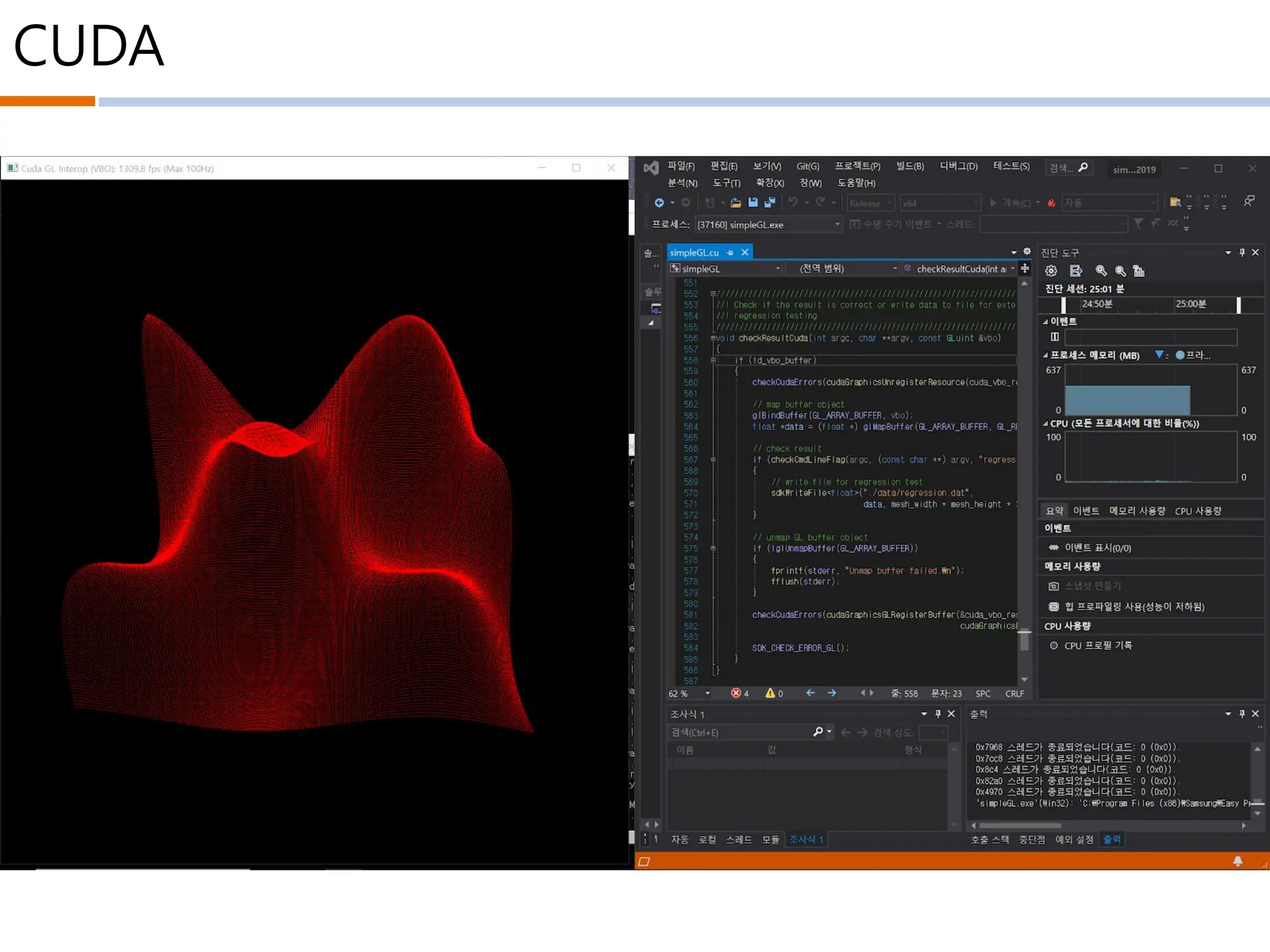This screenshot has width=1270, height=952.
Task: Click the split editor icon
Action: click(1025, 268)
